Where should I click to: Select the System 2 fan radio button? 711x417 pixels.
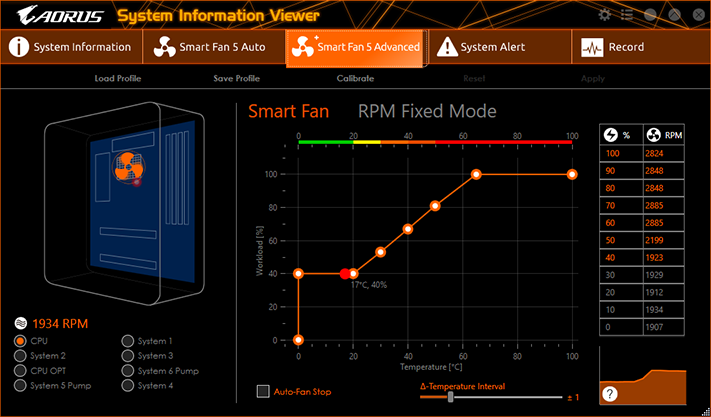pyautogui.click(x=20, y=356)
